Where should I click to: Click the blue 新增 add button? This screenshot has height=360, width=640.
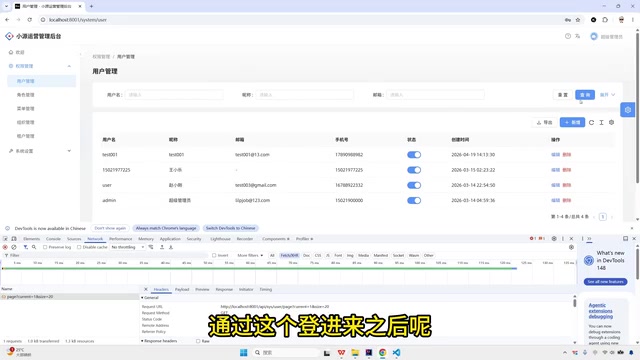[572, 122]
